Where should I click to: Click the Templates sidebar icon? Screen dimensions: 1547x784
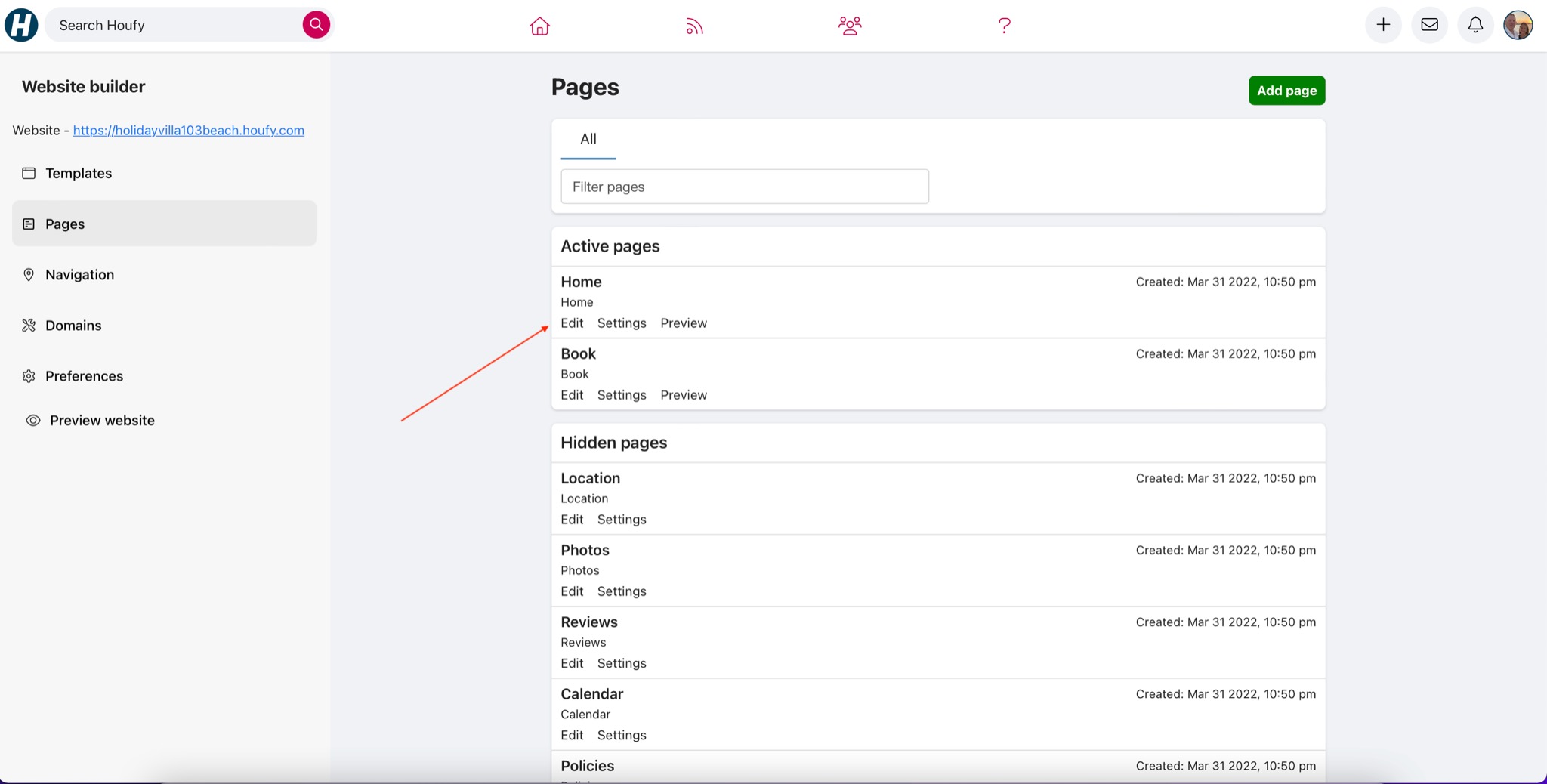(29, 173)
